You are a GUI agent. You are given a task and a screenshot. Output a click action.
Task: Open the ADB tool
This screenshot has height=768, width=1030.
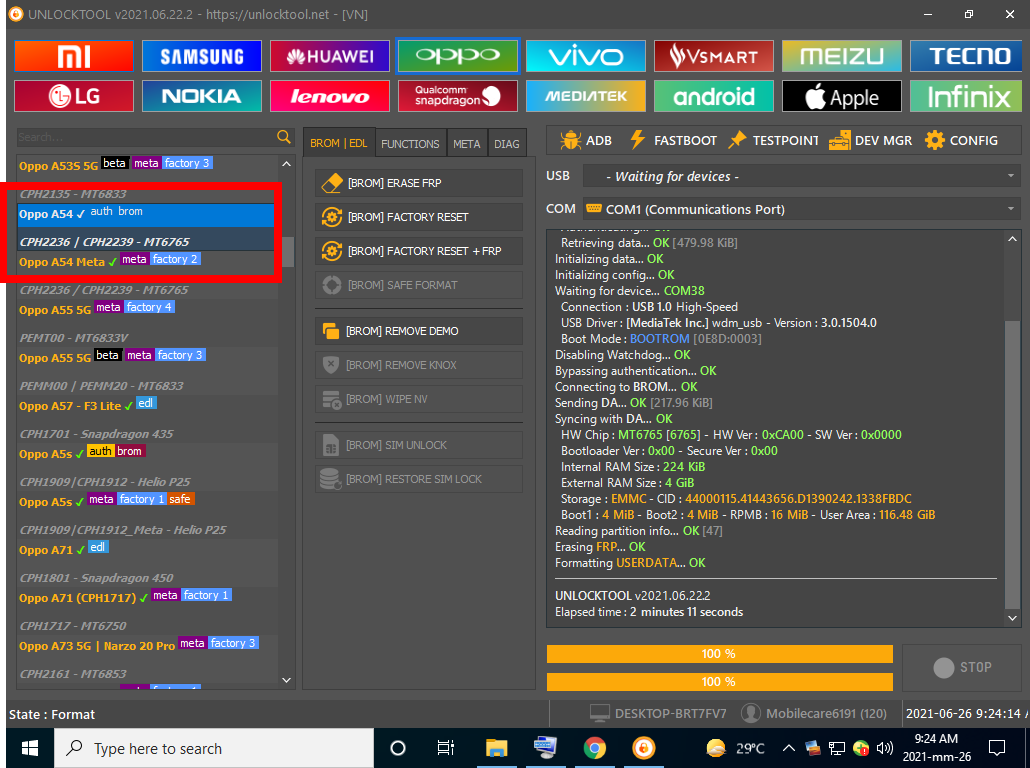click(586, 141)
